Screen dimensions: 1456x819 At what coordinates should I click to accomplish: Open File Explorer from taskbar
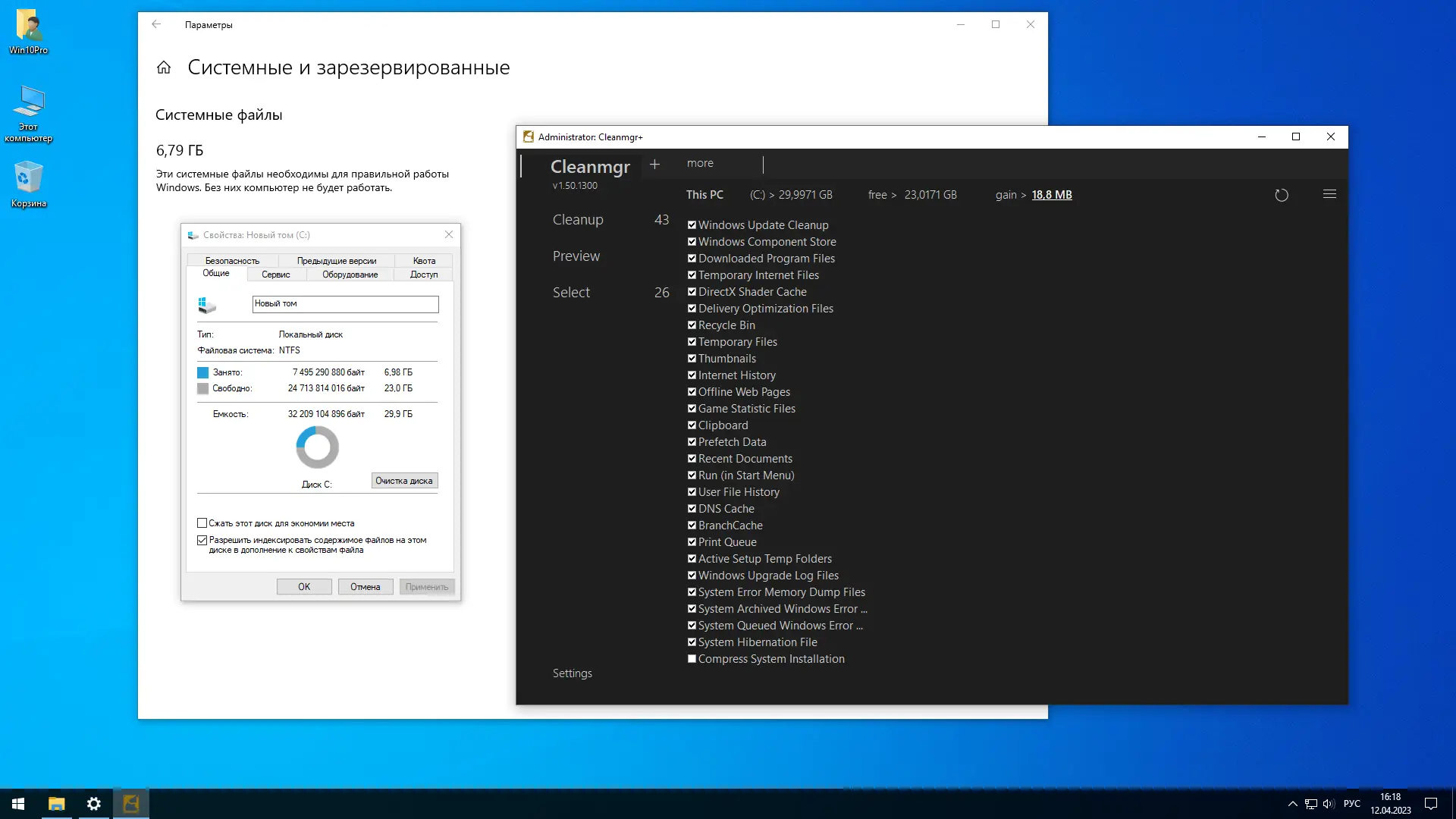[57, 804]
